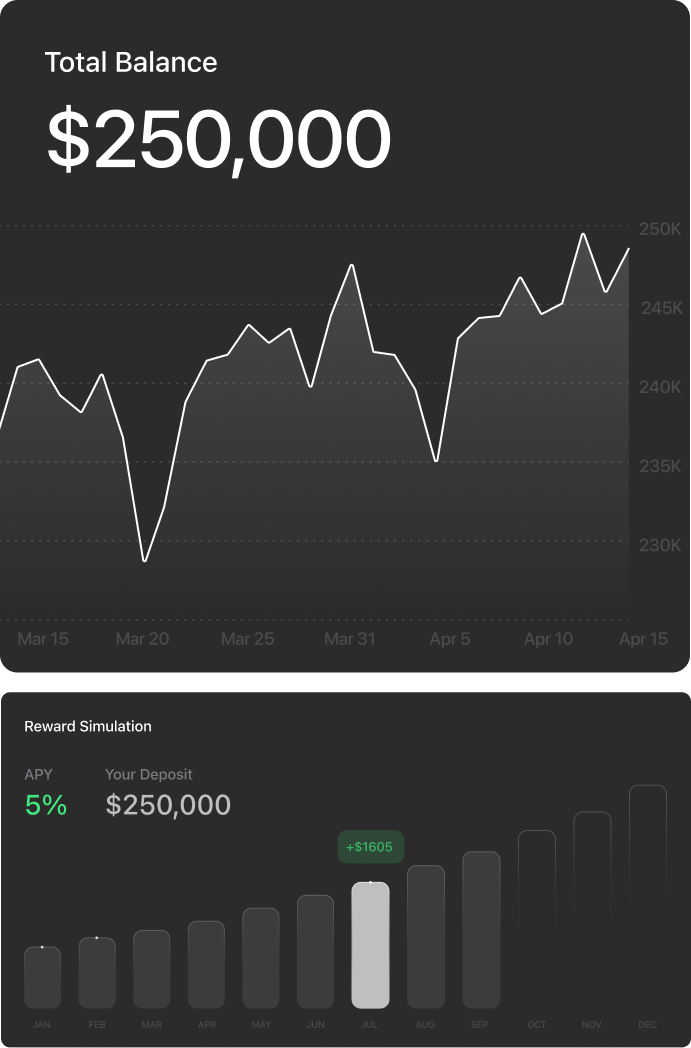Screen dimensions: 691x1048
Task: Click the $250,000 deposit amount field
Action: tap(168, 805)
